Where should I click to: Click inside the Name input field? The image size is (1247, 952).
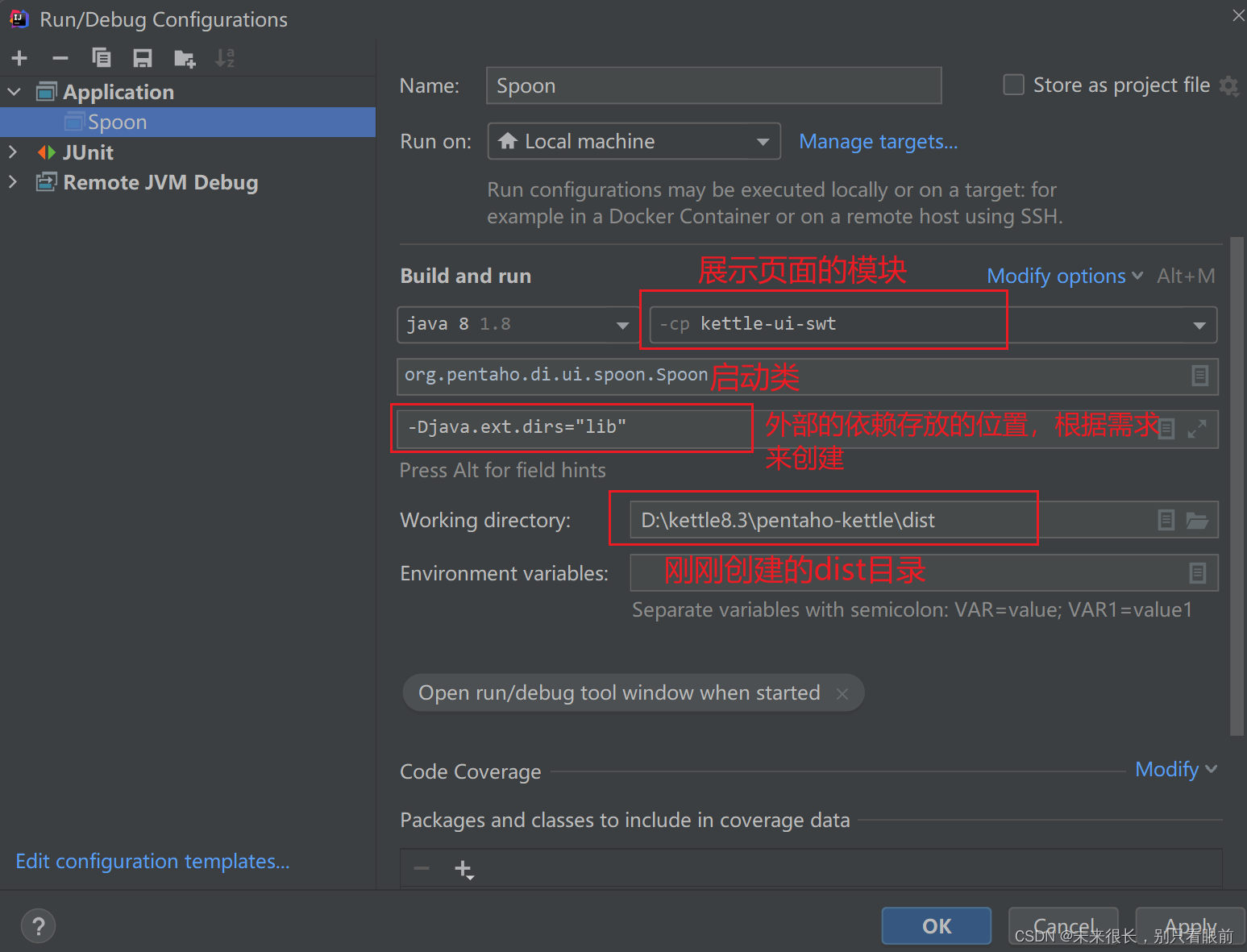click(713, 85)
